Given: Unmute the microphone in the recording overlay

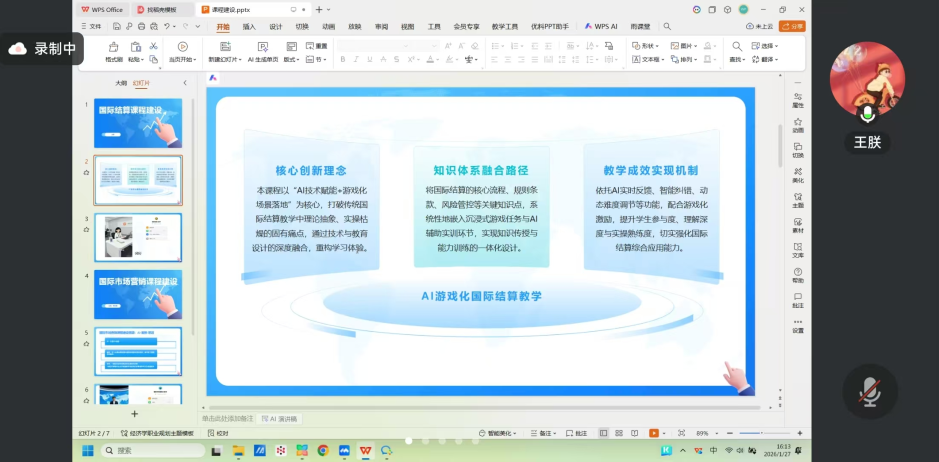Looking at the screenshot, I should click(869, 393).
